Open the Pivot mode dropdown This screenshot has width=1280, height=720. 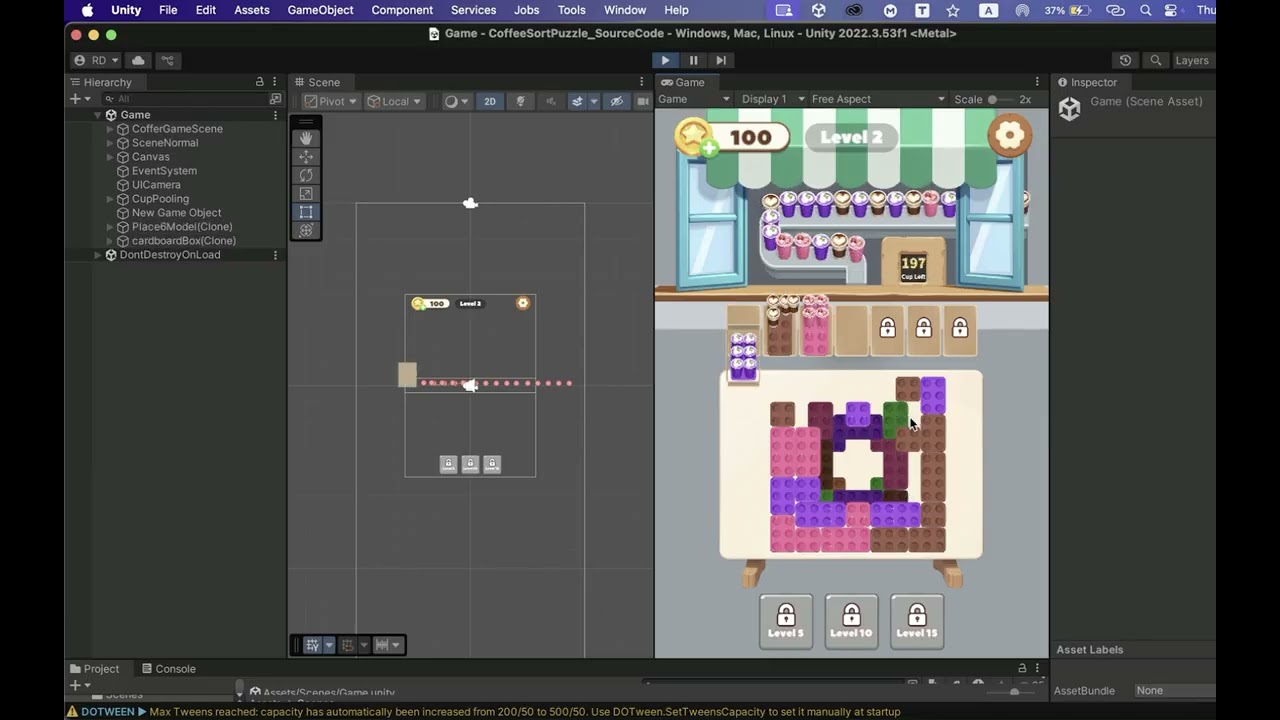[x=331, y=101]
